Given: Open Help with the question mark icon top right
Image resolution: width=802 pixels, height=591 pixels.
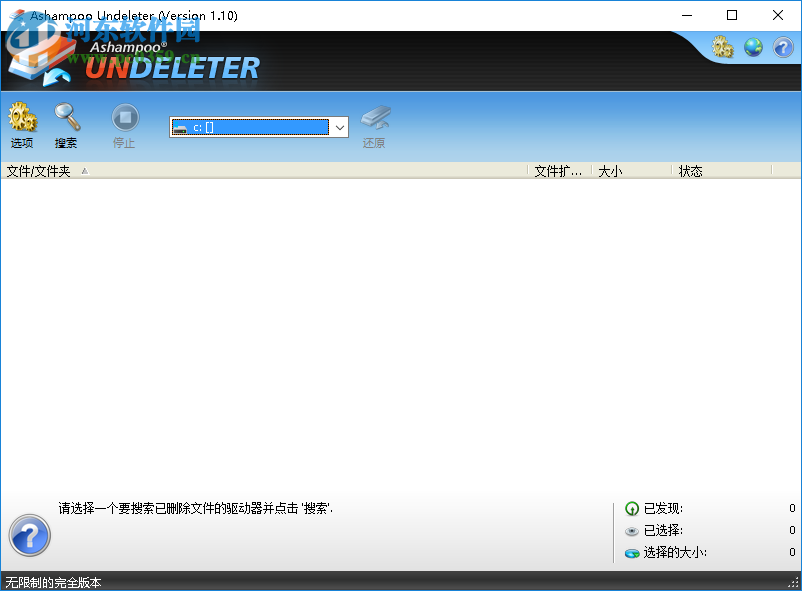Looking at the screenshot, I should click(783, 47).
